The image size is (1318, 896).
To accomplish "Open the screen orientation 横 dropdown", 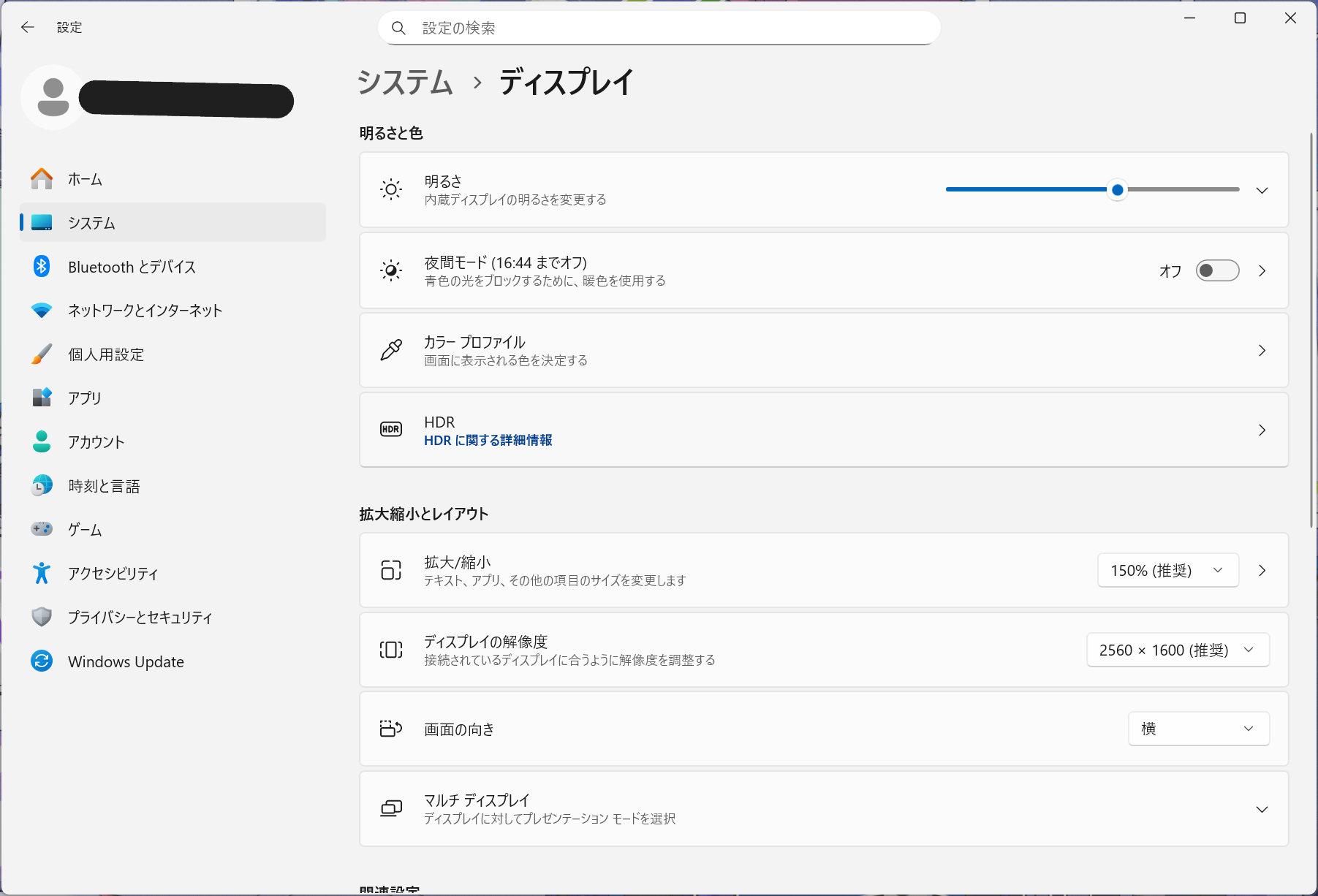I will (x=1198, y=729).
